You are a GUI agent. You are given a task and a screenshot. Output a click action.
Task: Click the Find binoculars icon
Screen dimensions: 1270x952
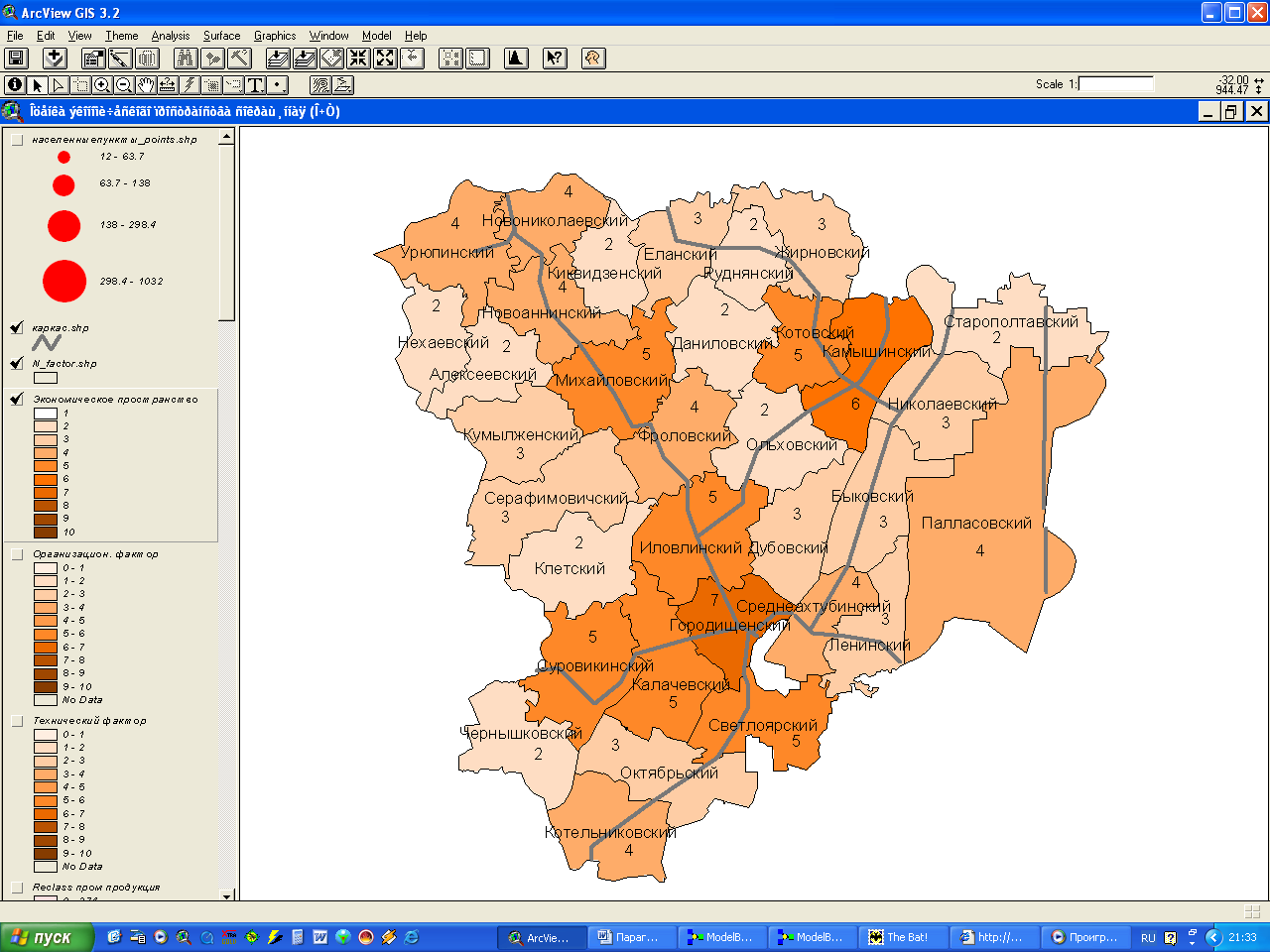pyautogui.click(x=186, y=59)
